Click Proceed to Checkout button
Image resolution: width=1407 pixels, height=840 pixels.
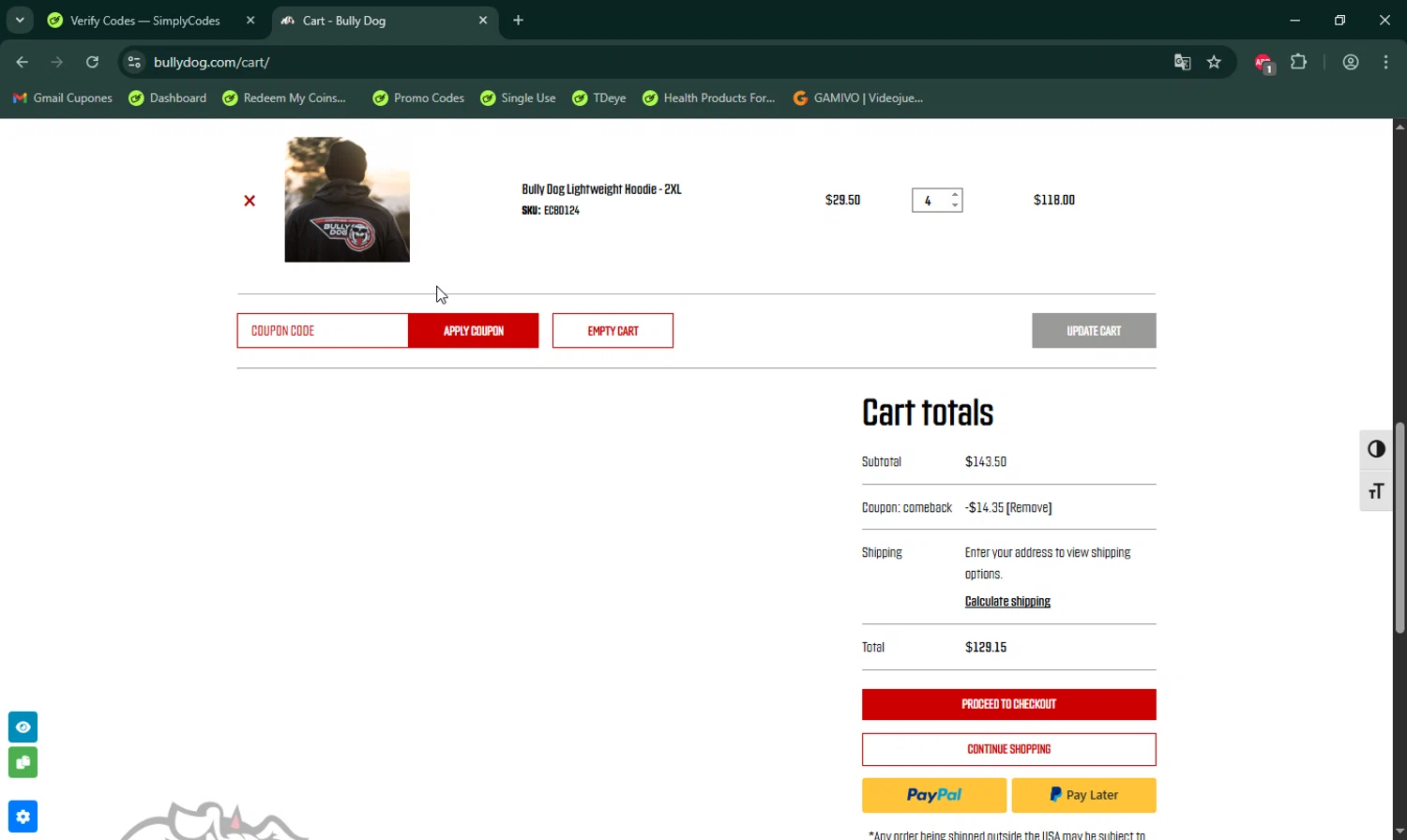[1009, 704]
